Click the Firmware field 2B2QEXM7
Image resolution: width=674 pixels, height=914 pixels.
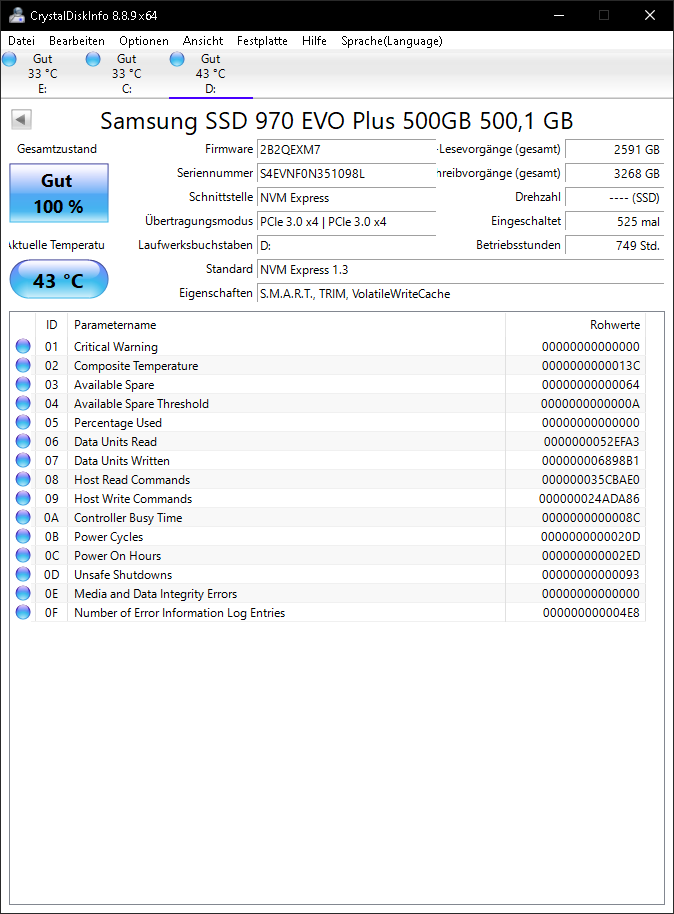point(346,150)
